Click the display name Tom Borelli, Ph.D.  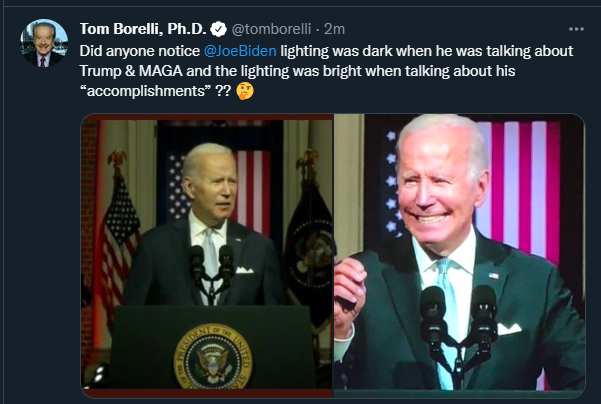(143, 29)
